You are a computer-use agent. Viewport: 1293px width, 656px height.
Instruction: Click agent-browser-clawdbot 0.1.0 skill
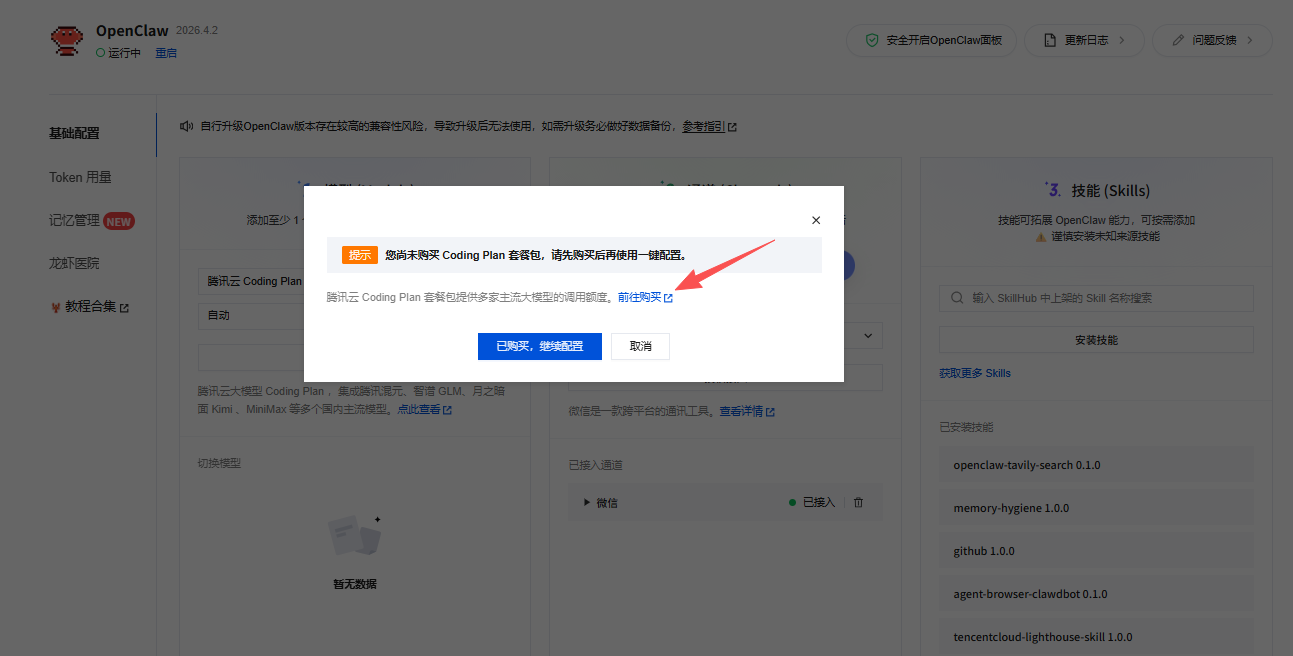[x=1096, y=594]
